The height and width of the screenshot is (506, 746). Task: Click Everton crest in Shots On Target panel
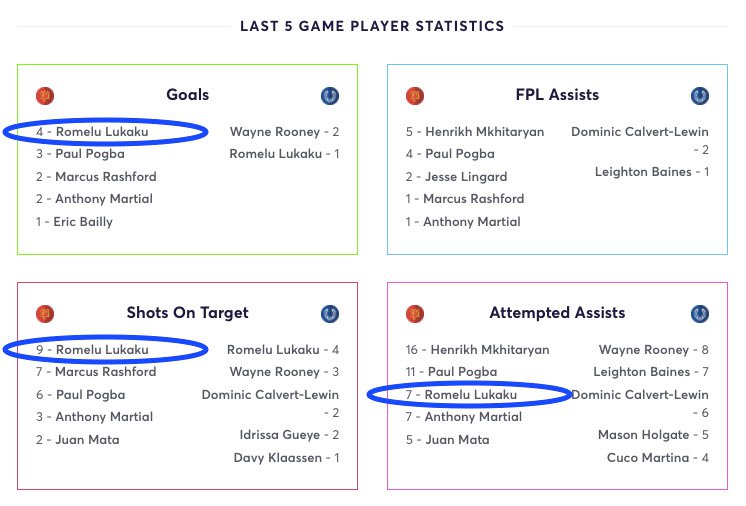(x=330, y=314)
